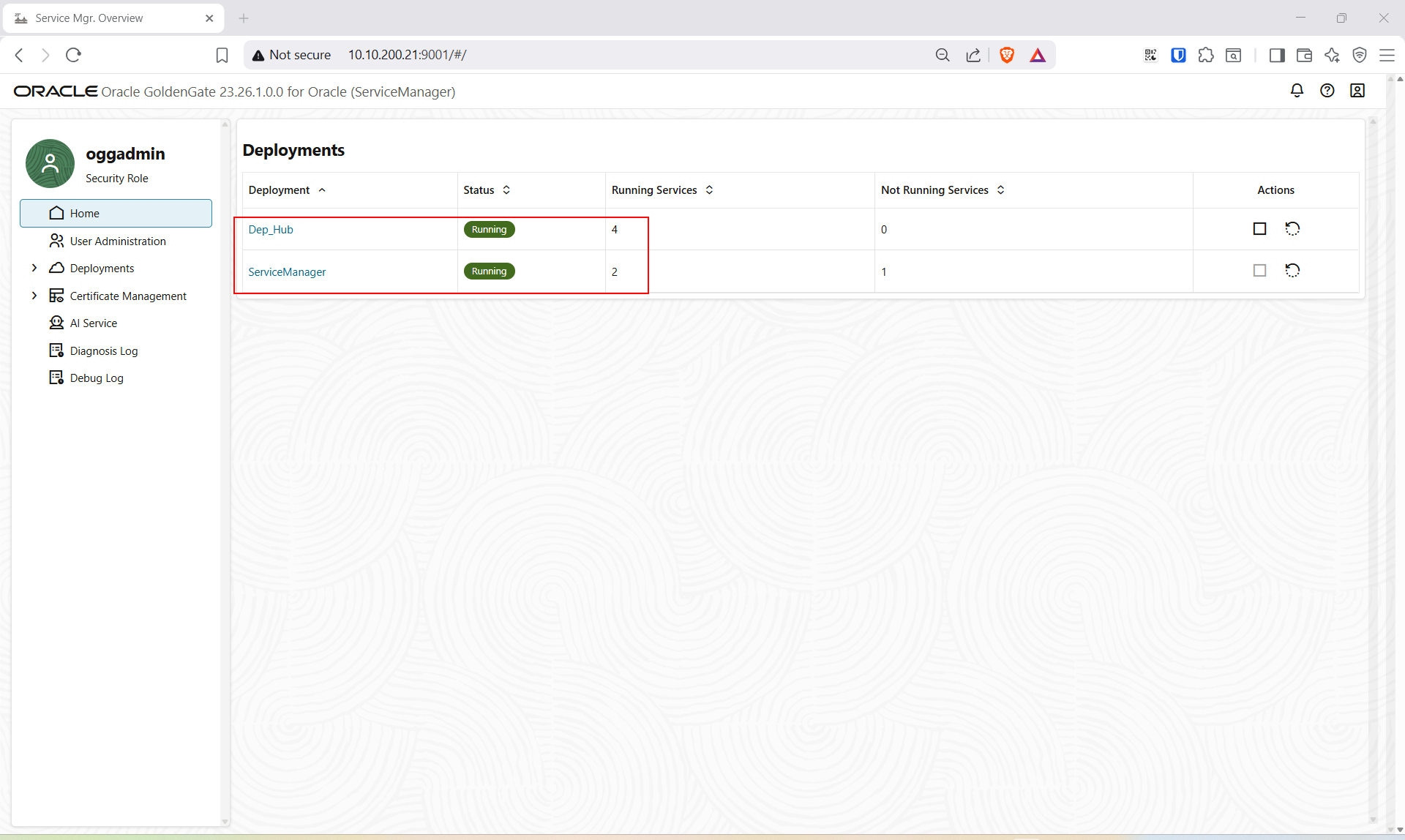The height and width of the screenshot is (840, 1405).
Task: Stop the Dep_Hub deployment using square icon
Action: tap(1259, 229)
